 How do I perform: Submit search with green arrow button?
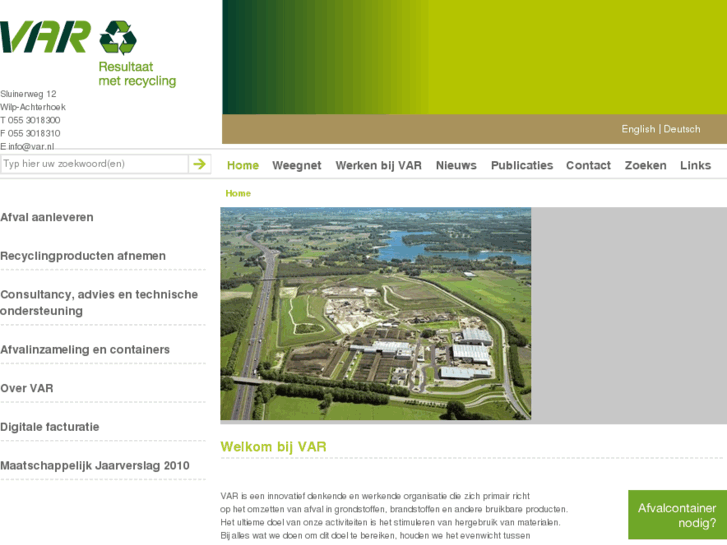pos(199,164)
